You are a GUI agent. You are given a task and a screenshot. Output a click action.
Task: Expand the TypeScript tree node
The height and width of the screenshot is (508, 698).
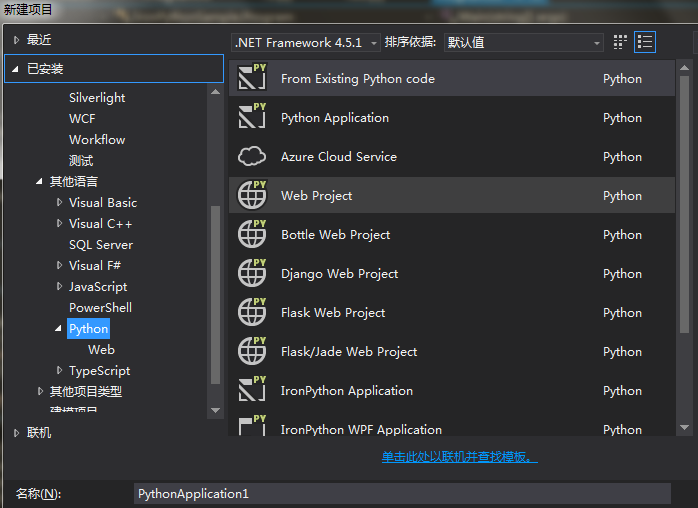tap(59, 370)
